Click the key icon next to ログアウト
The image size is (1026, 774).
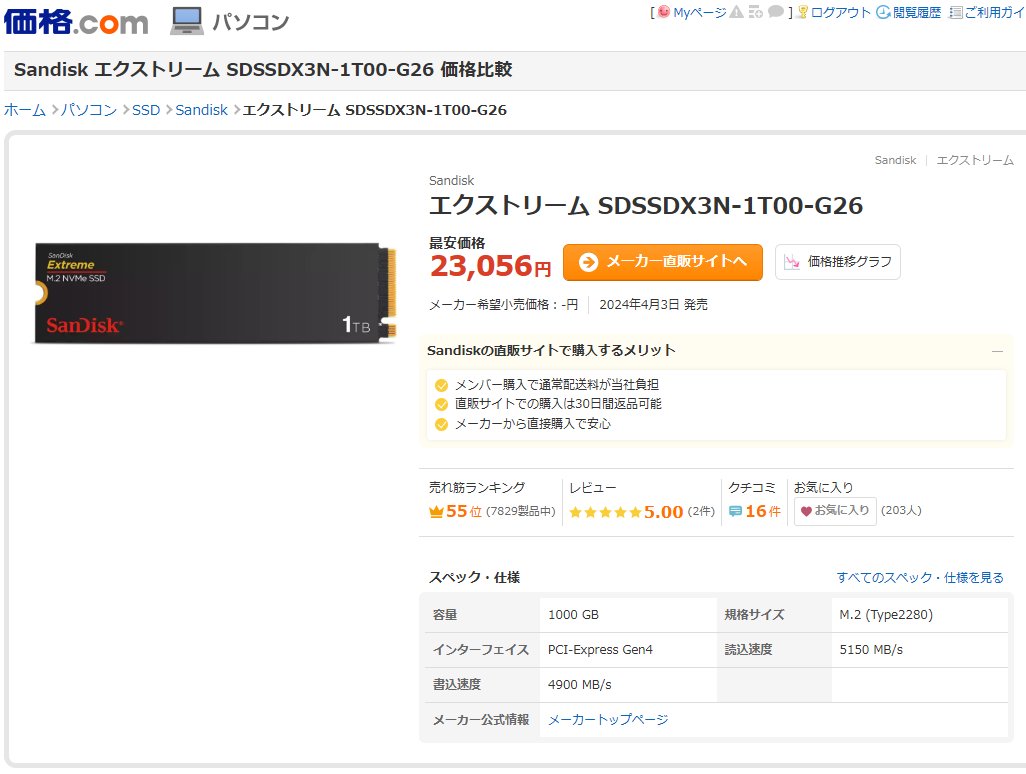point(802,12)
